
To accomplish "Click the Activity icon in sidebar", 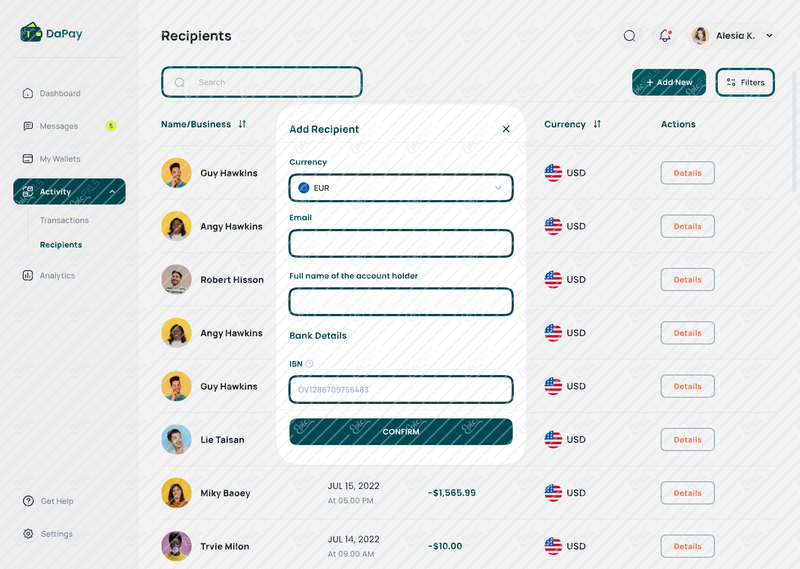I will [x=28, y=191].
